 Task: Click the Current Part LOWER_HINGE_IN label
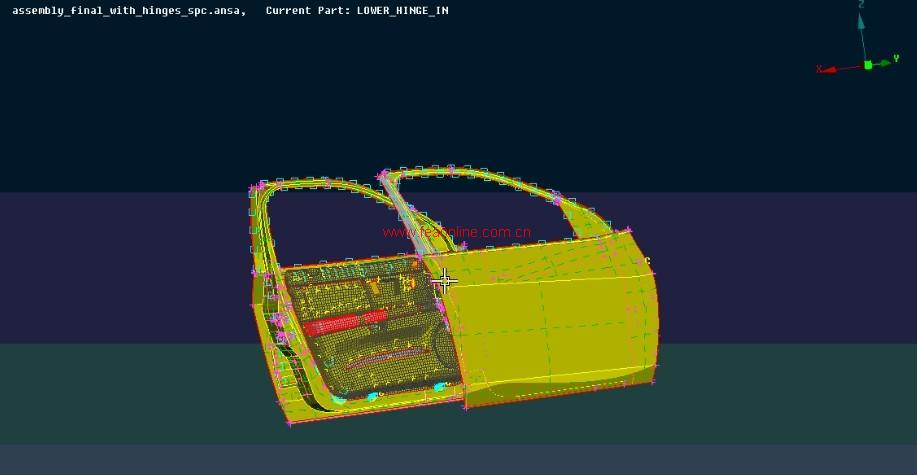click(x=357, y=10)
